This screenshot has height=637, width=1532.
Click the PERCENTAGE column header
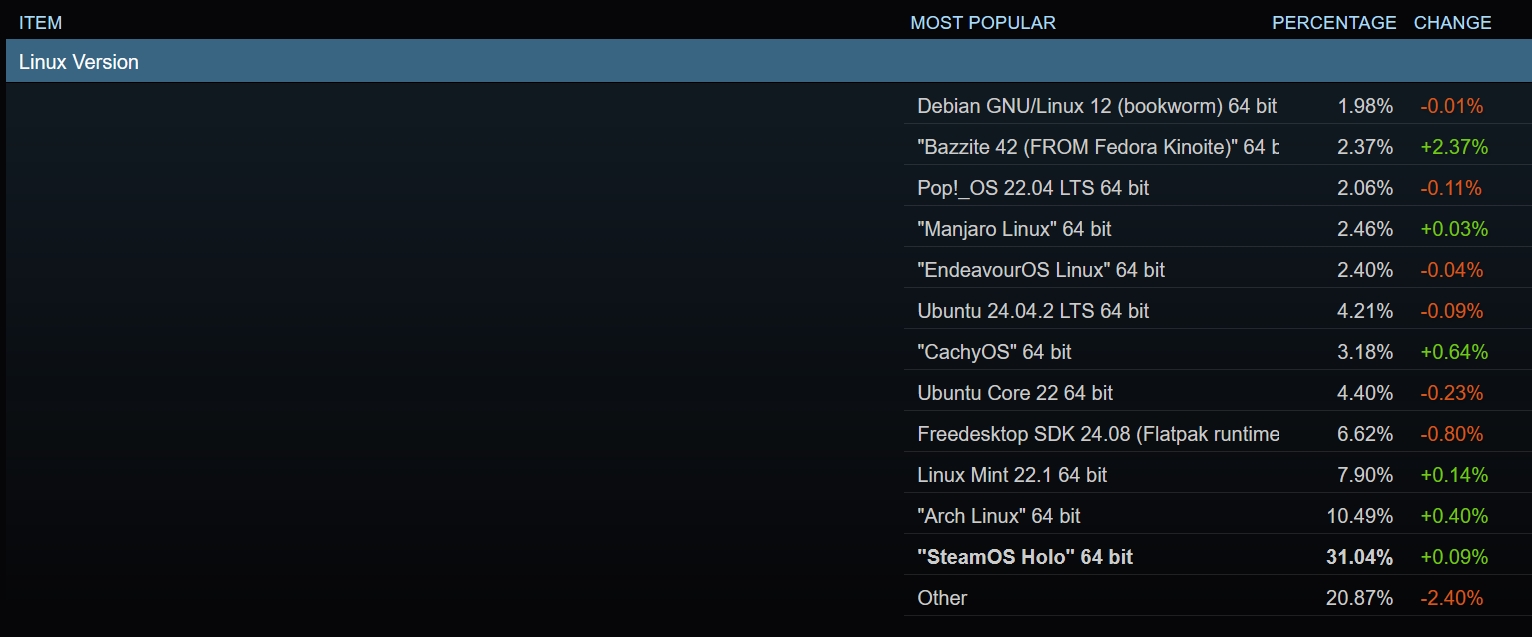point(1334,22)
